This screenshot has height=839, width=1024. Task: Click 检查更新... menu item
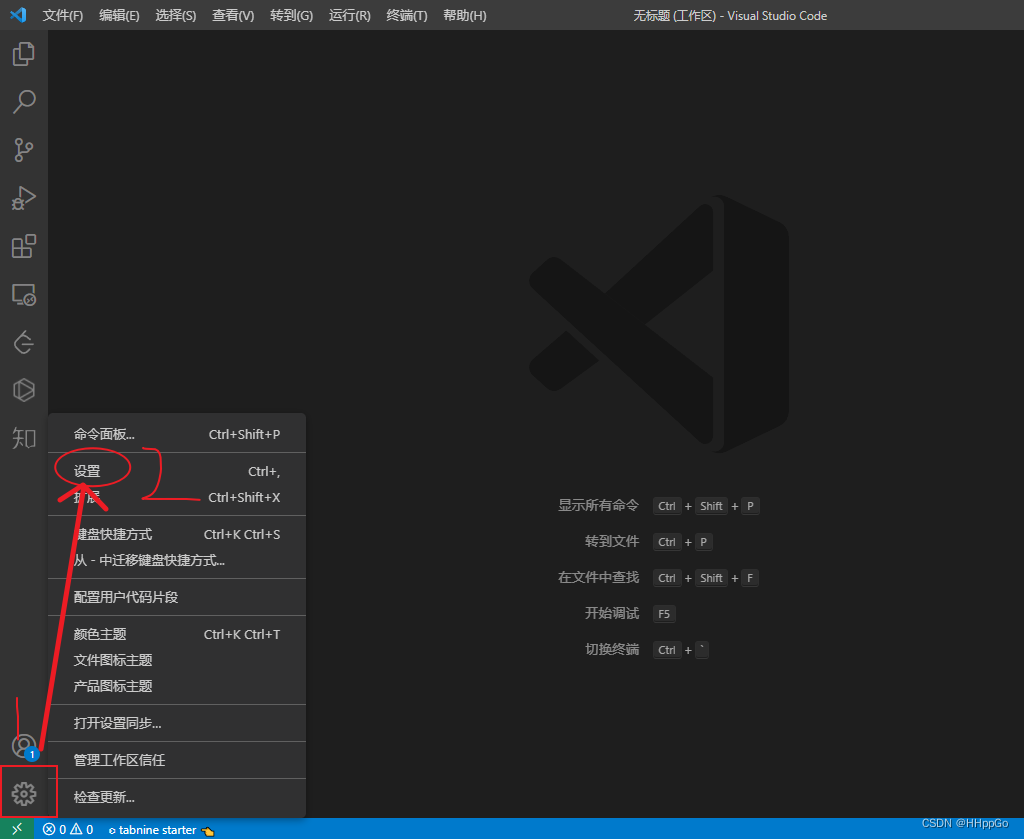[x=177, y=797]
